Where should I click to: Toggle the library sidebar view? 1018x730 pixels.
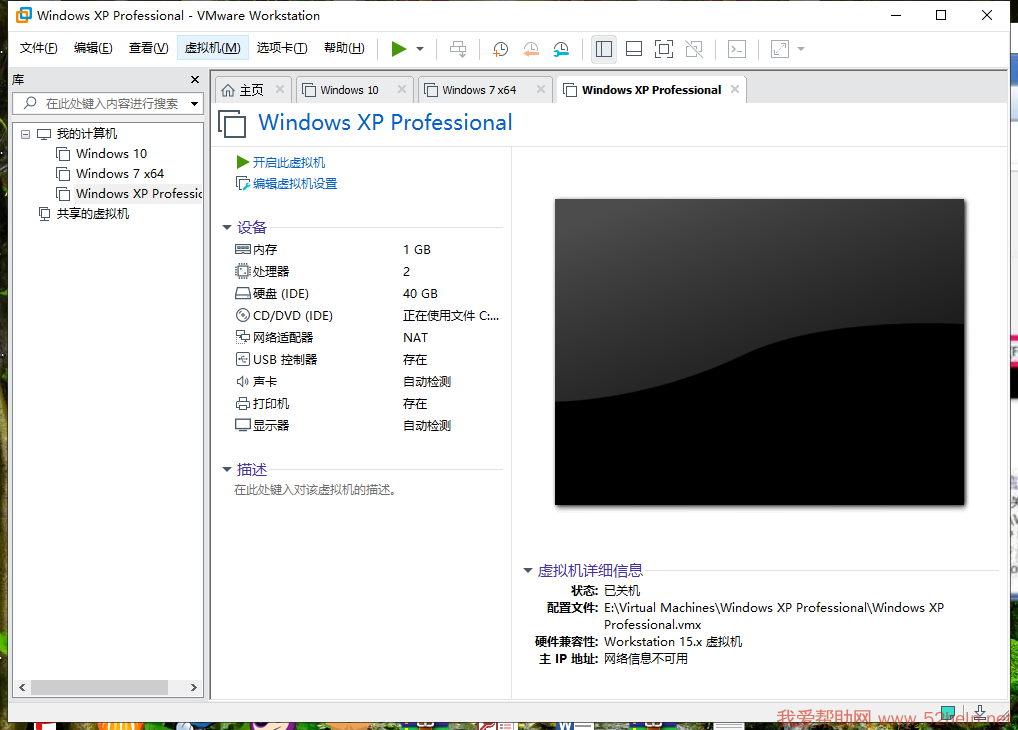coord(604,49)
